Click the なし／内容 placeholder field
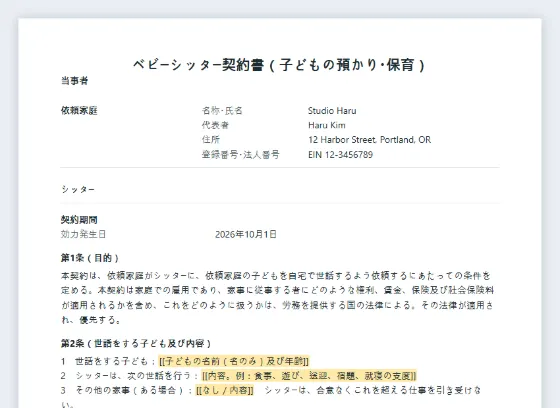This screenshot has width=560, height=408. [225, 390]
